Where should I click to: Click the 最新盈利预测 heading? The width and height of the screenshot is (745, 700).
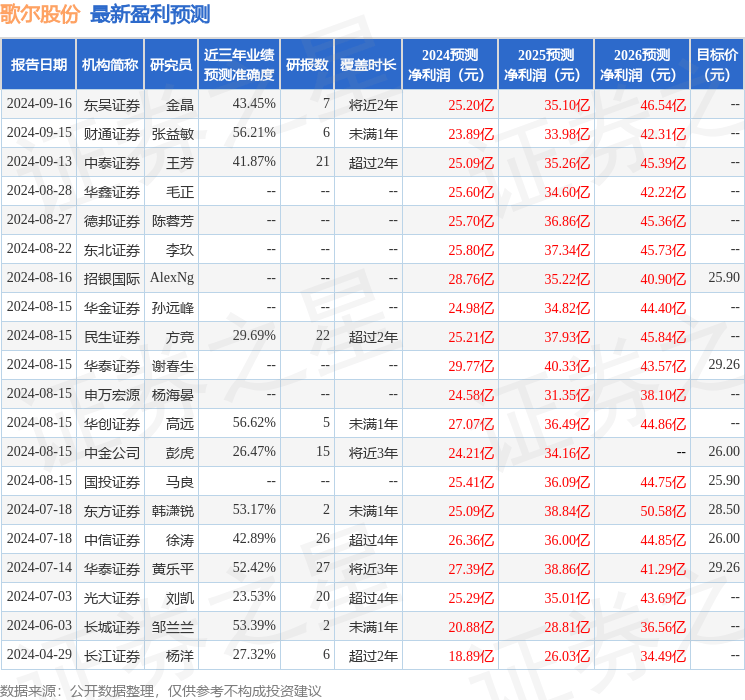click(150, 14)
